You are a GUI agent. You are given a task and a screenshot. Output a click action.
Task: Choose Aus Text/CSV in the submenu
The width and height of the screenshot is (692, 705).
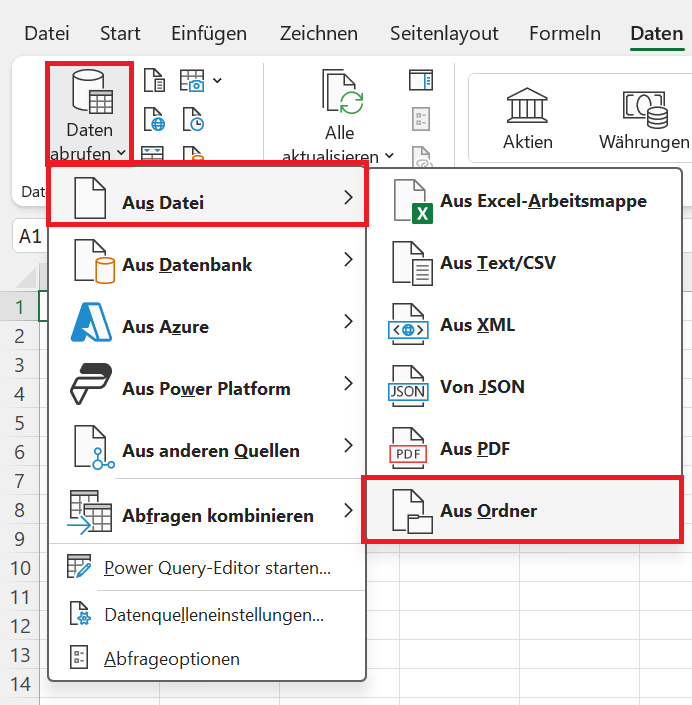pyautogui.click(x=524, y=263)
